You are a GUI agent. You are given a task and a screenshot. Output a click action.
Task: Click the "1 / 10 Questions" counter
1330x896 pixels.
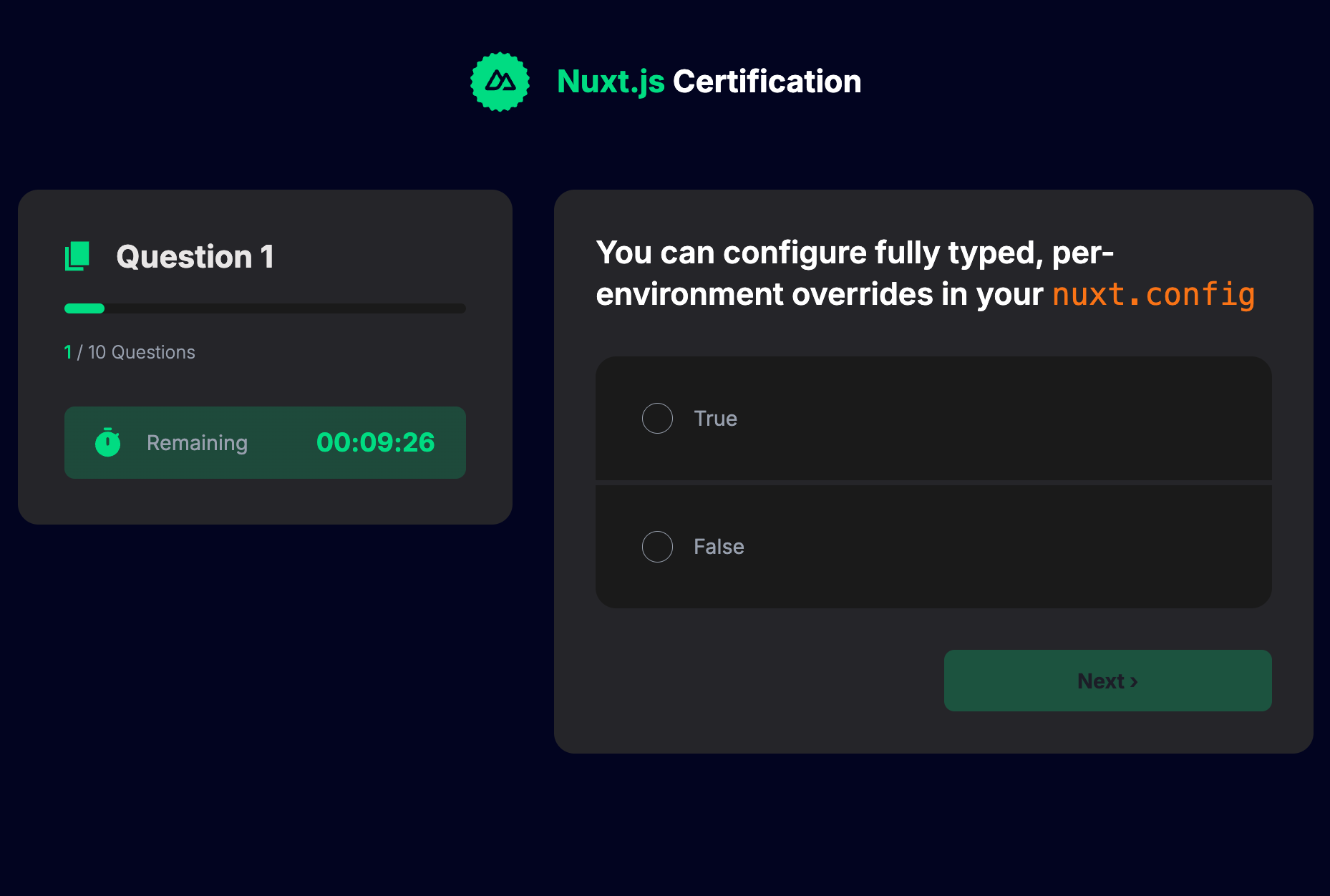pos(130,352)
